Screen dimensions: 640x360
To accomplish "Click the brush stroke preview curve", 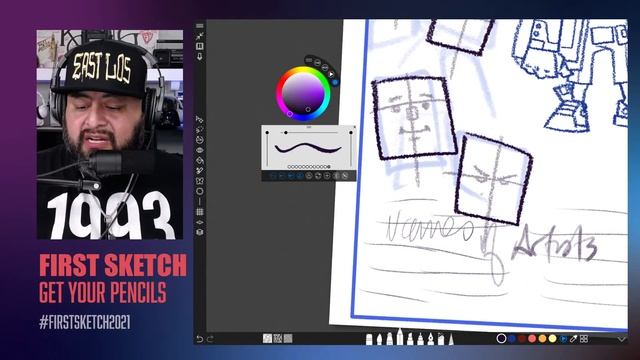I will (308, 149).
